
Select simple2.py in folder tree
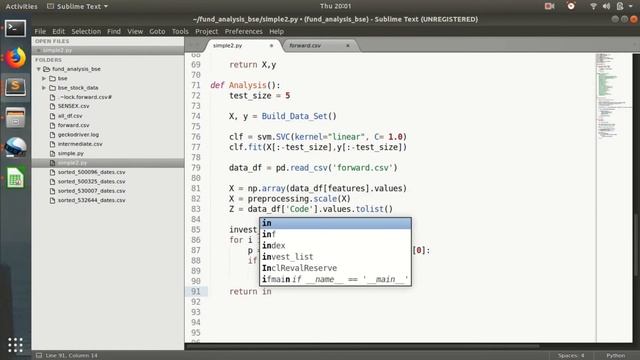point(108,163)
